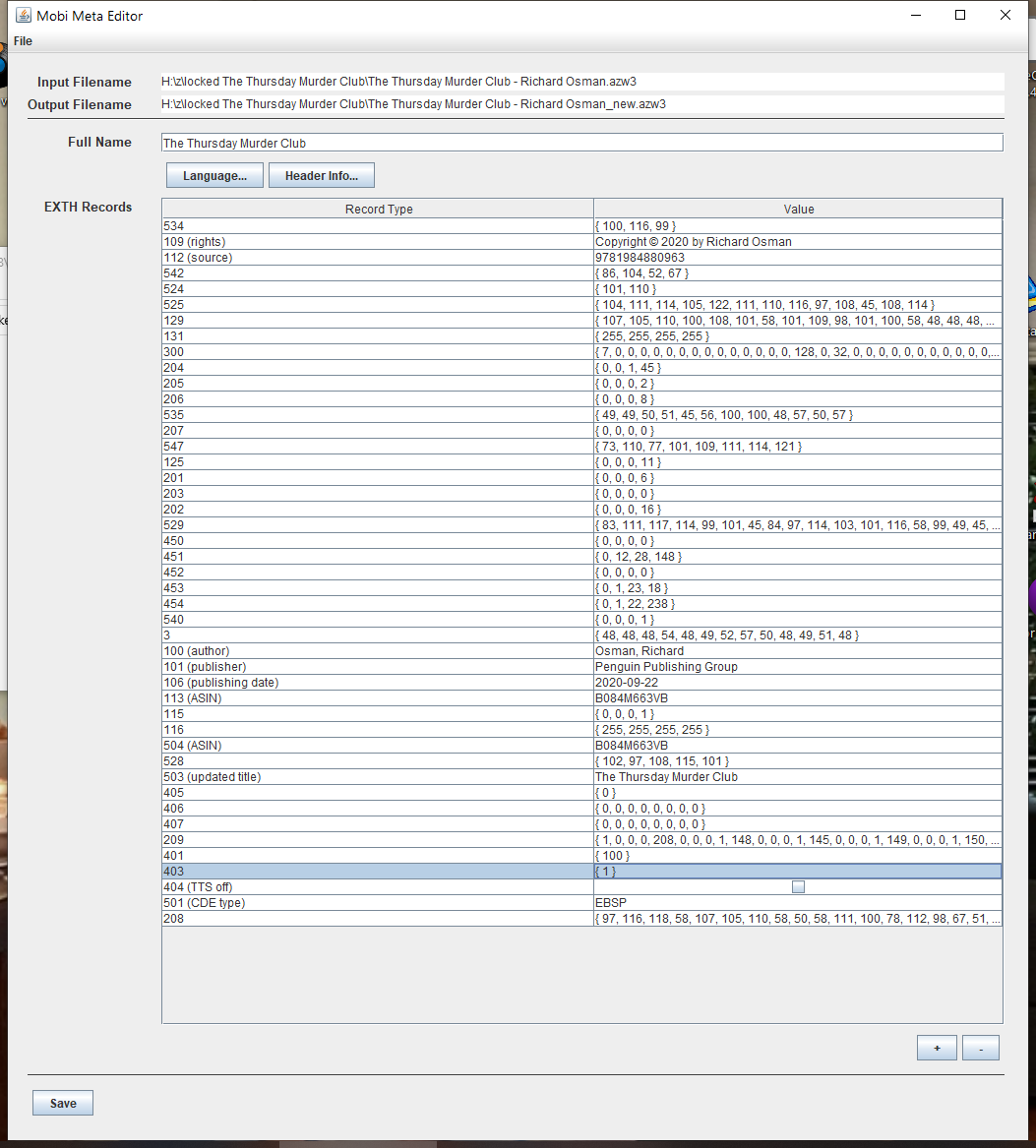The width and height of the screenshot is (1036, 1148).
Task: Click the Output Filename path field
Action: [582, 104]
